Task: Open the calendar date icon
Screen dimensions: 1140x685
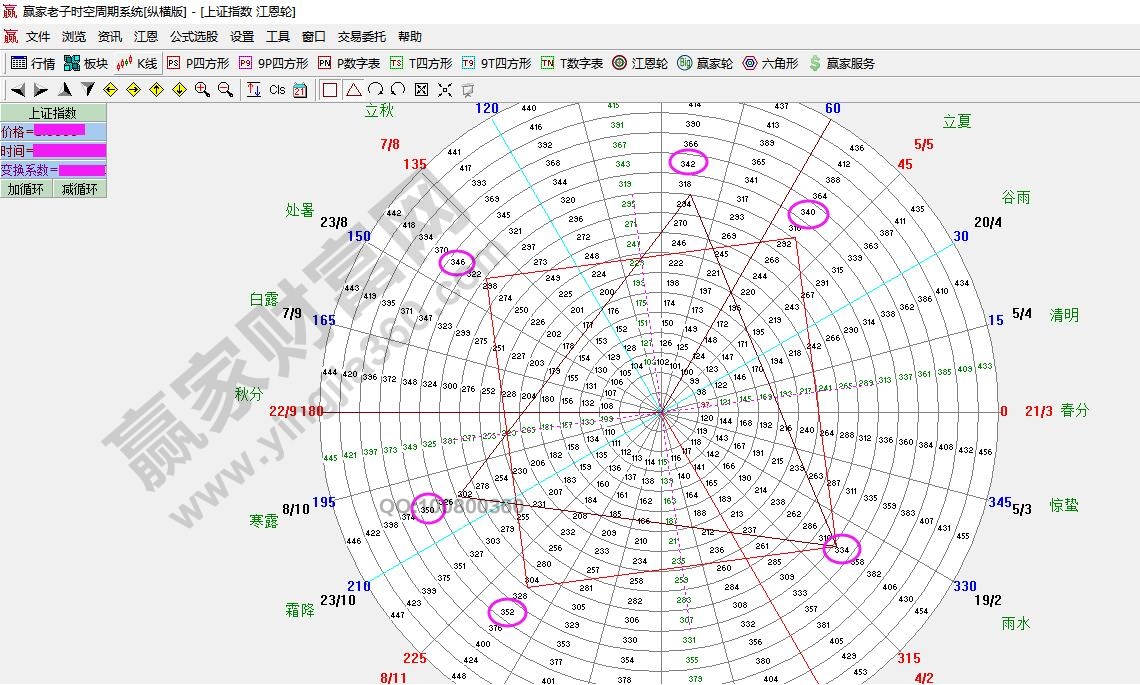Action: click(300, 89)
